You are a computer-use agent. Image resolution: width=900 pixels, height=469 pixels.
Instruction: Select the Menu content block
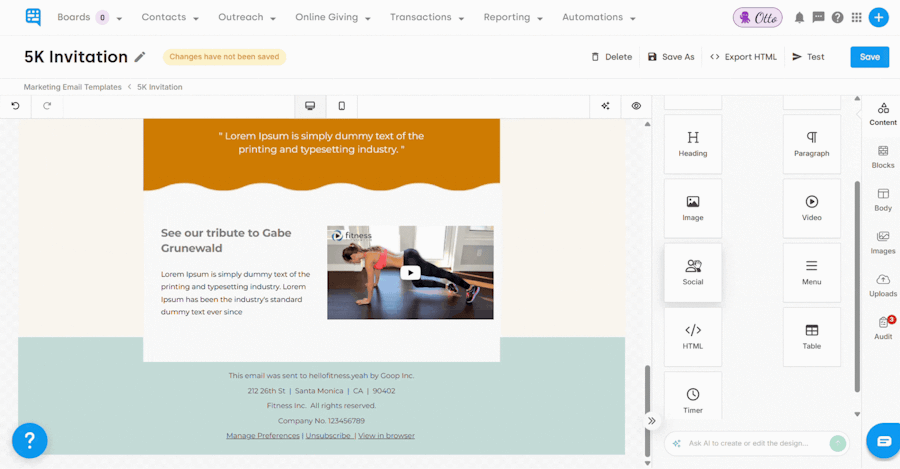pos(812,273)
